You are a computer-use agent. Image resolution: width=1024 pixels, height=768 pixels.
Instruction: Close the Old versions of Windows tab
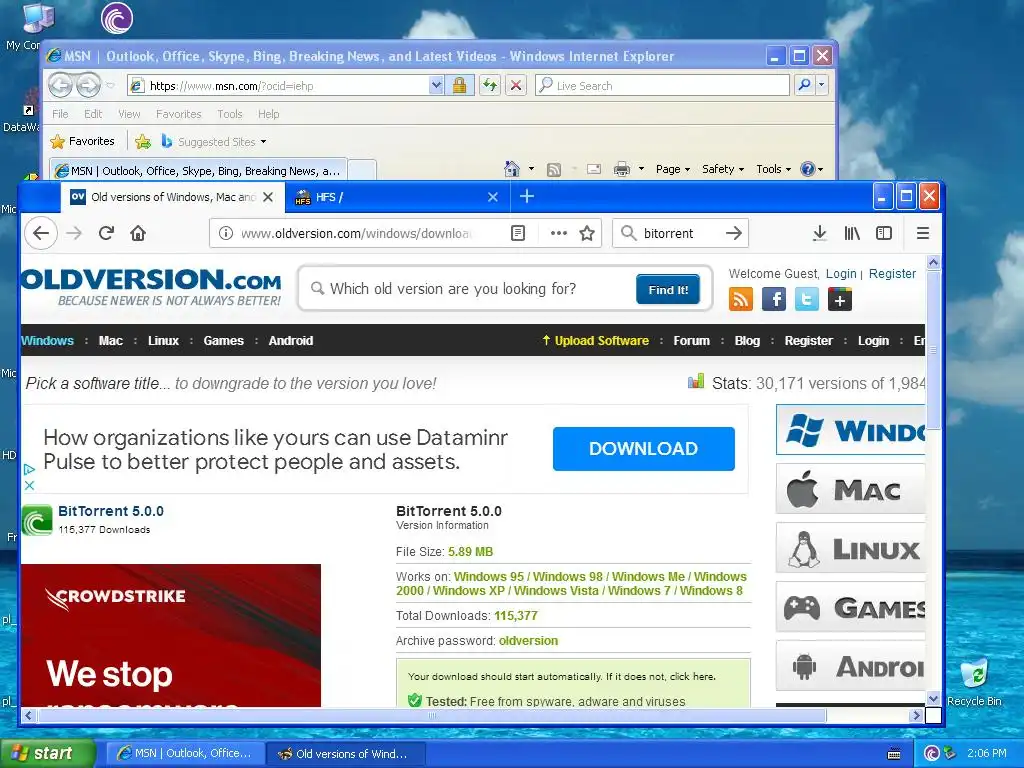coord(268,197)
